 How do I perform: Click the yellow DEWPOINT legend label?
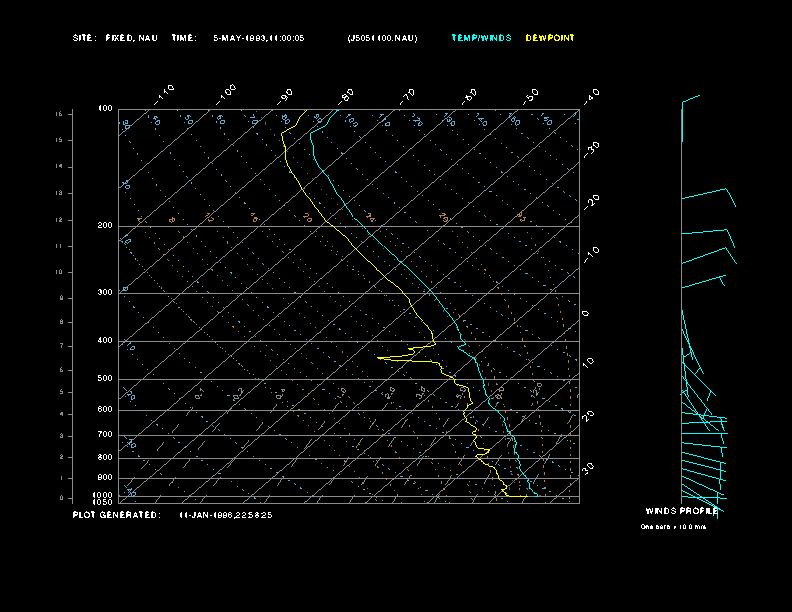[x=550, y=38]
